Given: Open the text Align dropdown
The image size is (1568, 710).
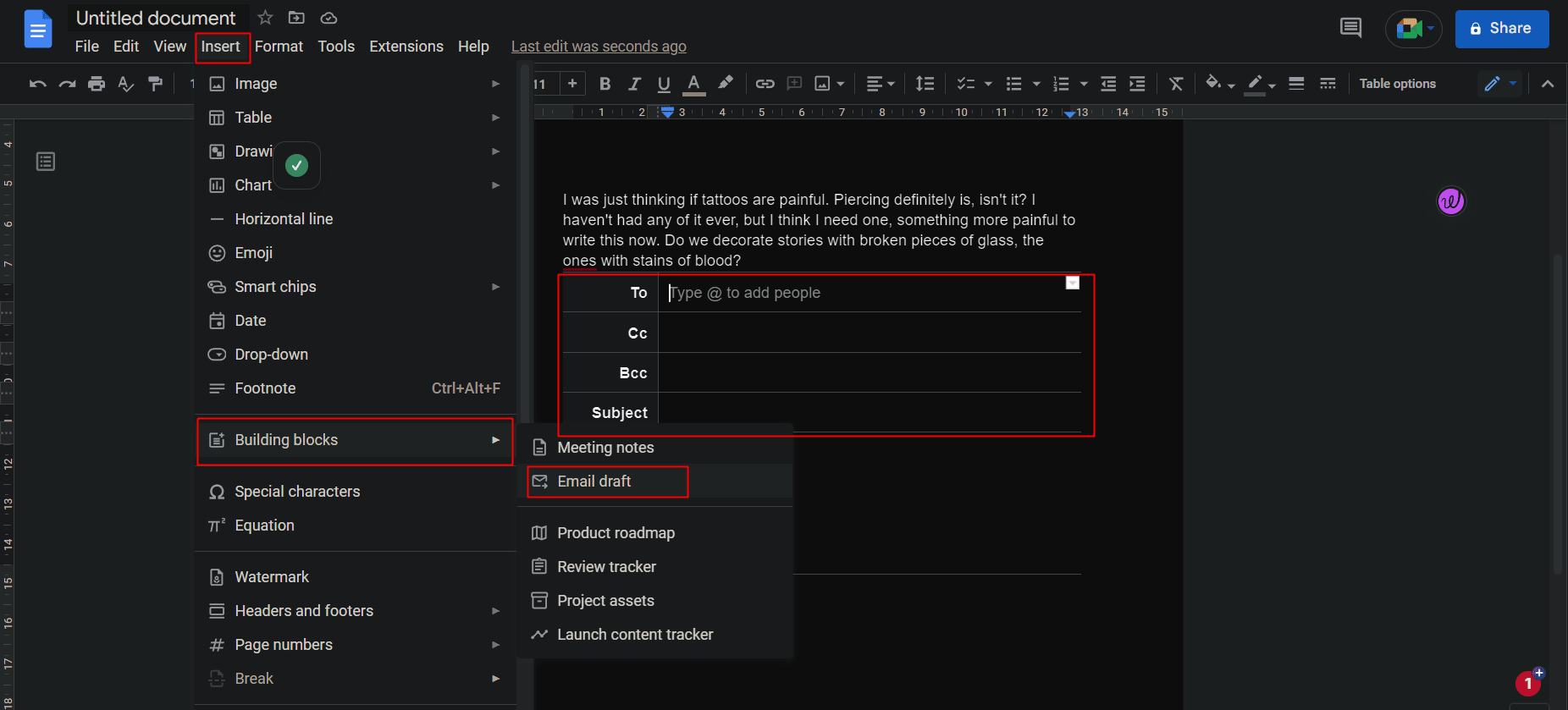Looking at the screenshot, I should click(x=881, y=84).
